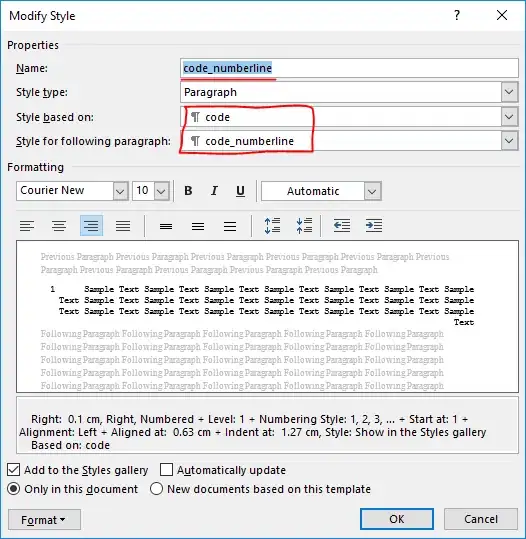
Task: Open help with question mark icon
Action: (x=457, y=15)
